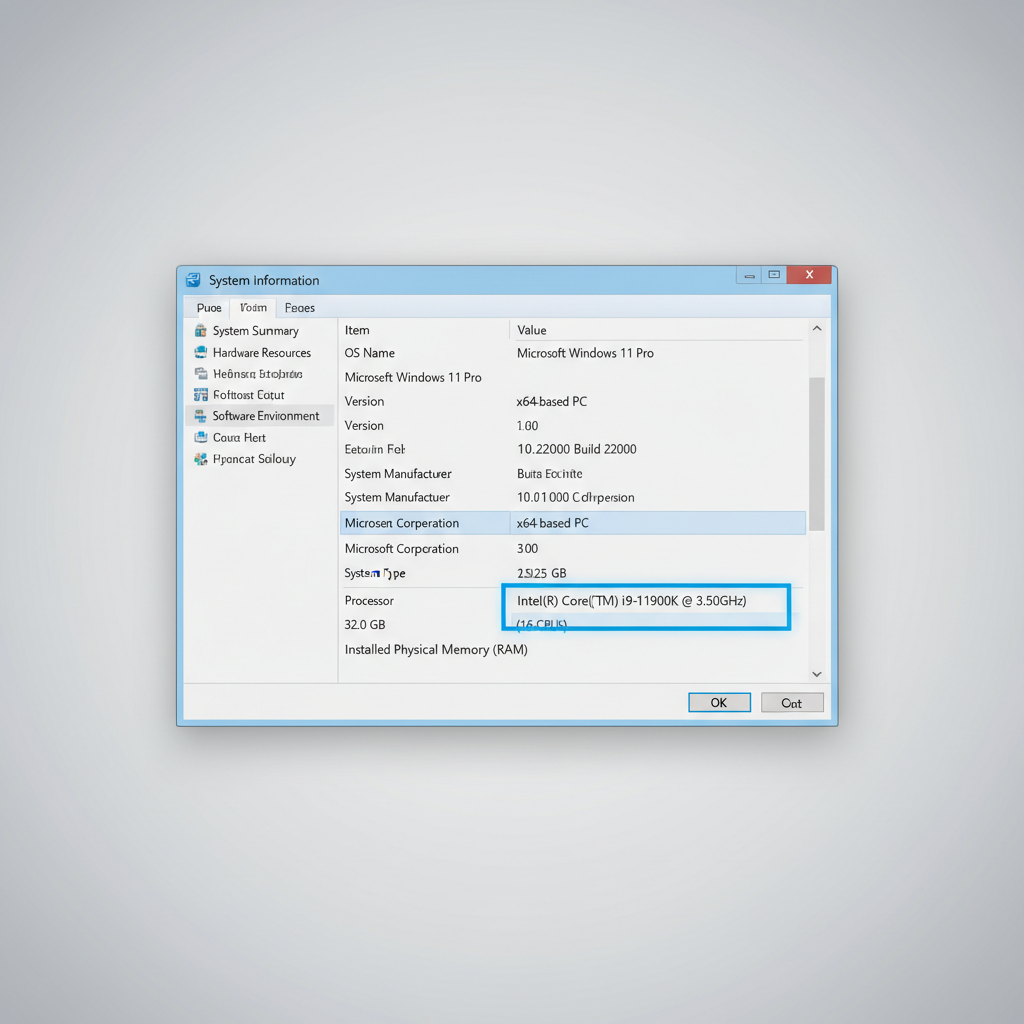The height and width of the screenshot is (1024, 1024).
Task: Click the Software Environment icon
Action: click(201, 416)
